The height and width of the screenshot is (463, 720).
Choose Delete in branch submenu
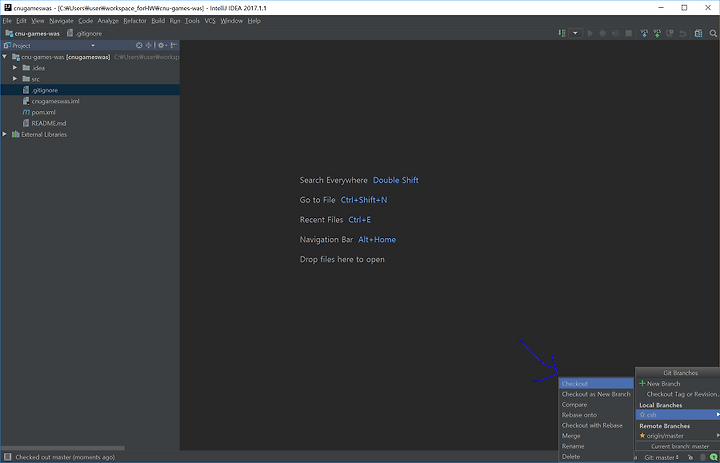coord(596,457)
